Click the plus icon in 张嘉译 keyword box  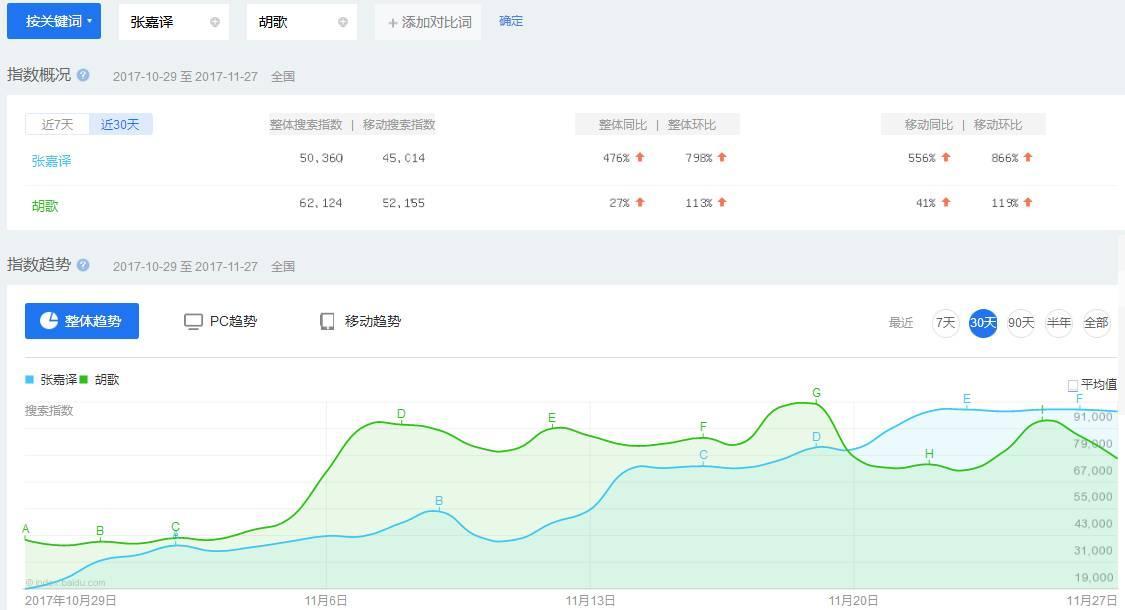(214, 22)
